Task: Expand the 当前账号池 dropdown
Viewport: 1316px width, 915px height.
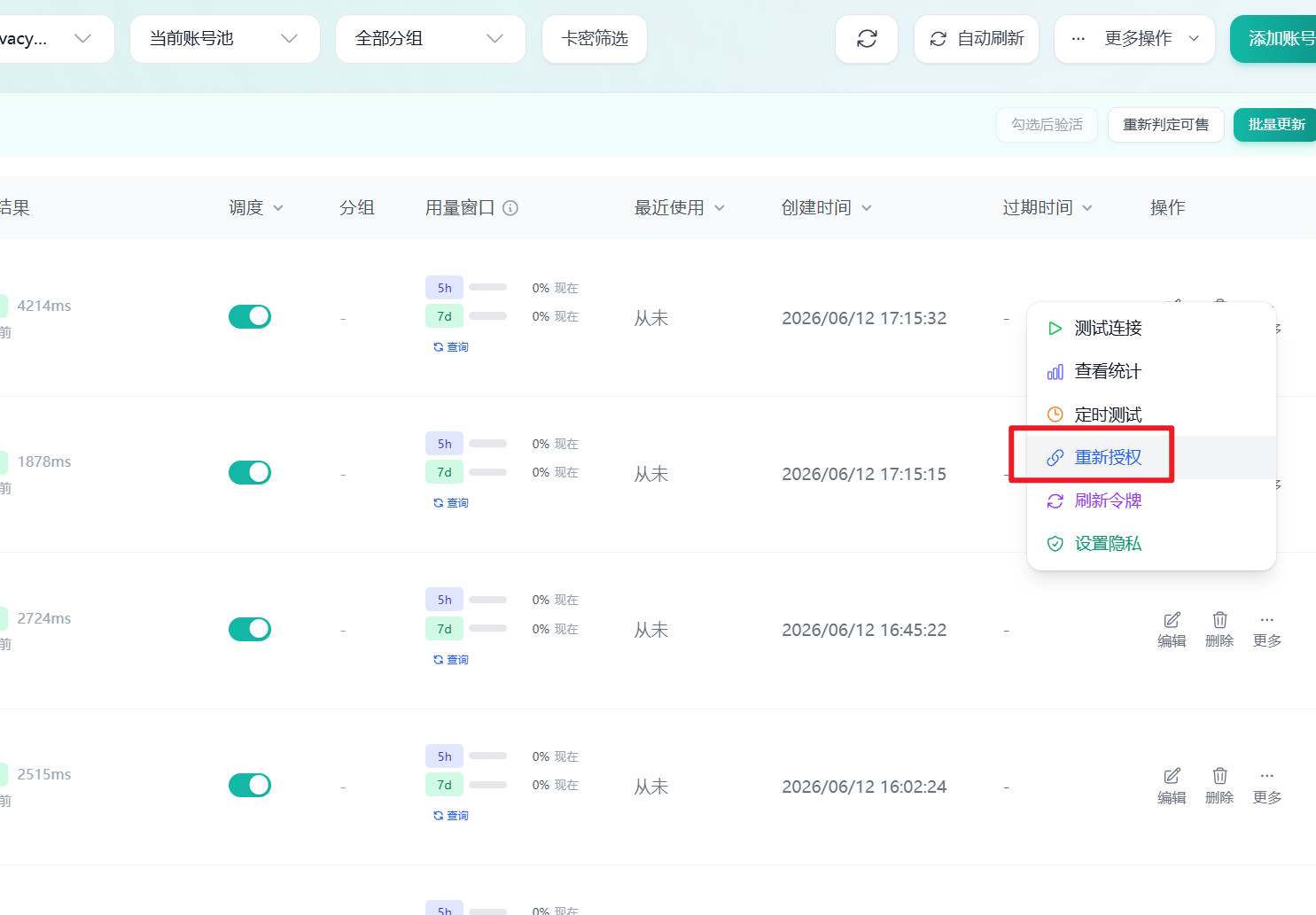Action: tap(225, 39)
